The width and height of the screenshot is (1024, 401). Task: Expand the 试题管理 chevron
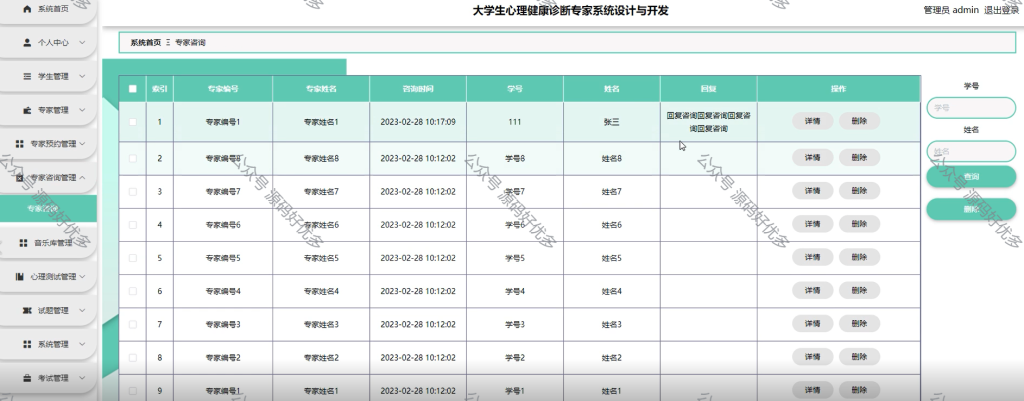82,311
